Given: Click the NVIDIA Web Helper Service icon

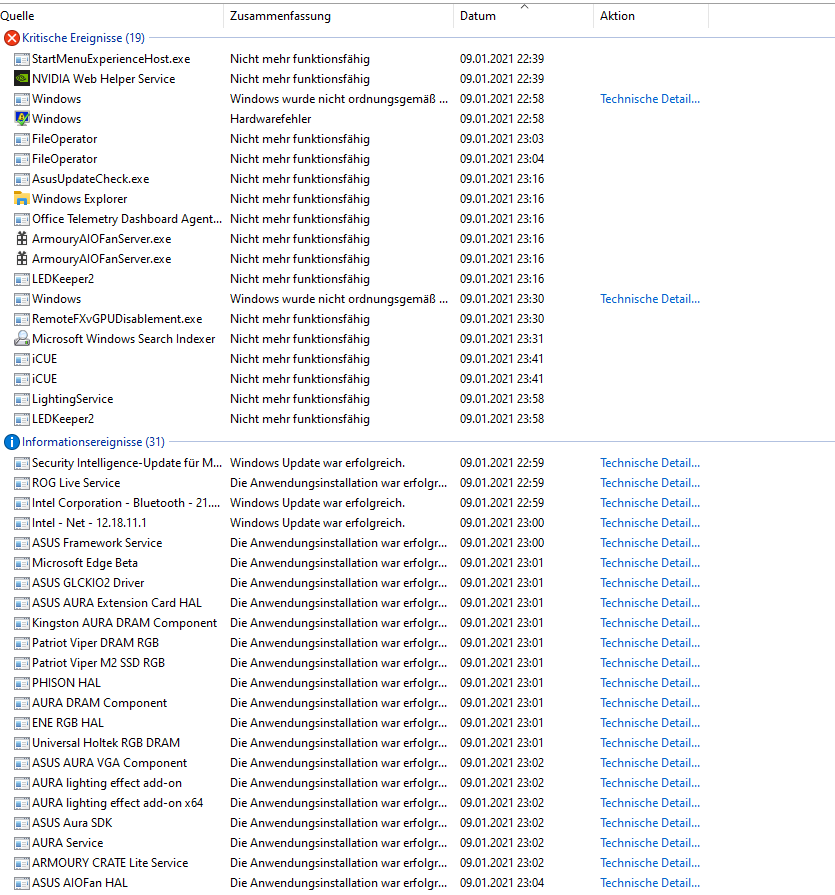Looking at the screenshot, I should tap(22, 79).
